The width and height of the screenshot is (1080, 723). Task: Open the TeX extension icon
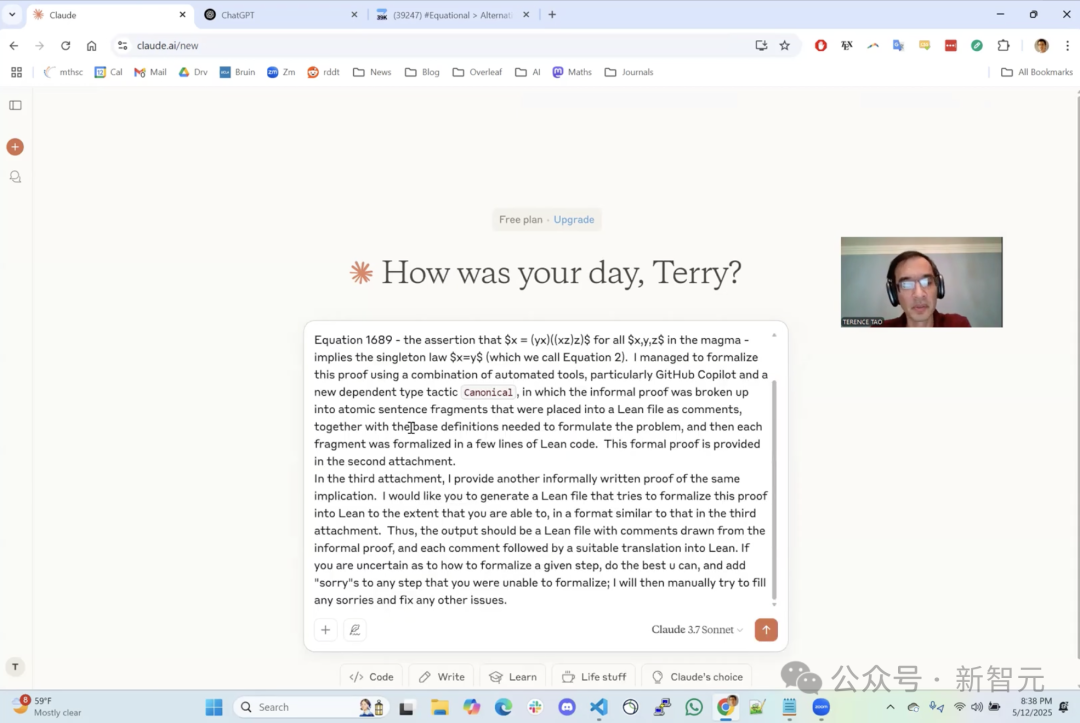coord(847,45)
